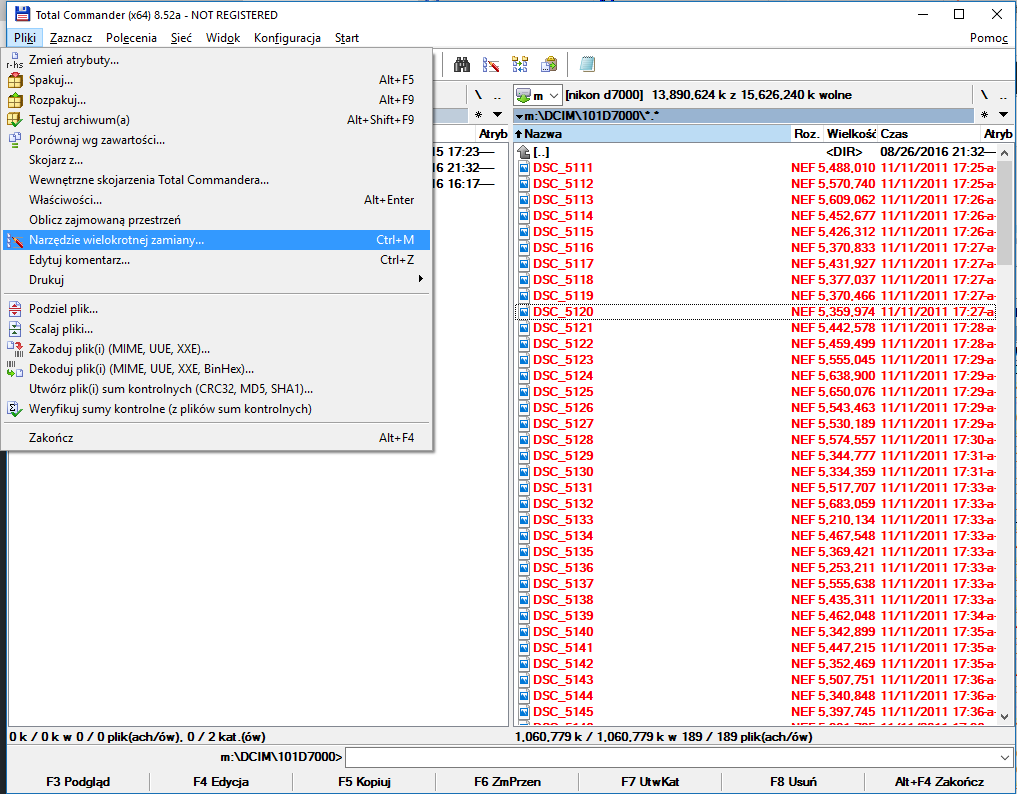
Task: Click the F6 ZmPrzen button
Action: click(x=507, y=782)
